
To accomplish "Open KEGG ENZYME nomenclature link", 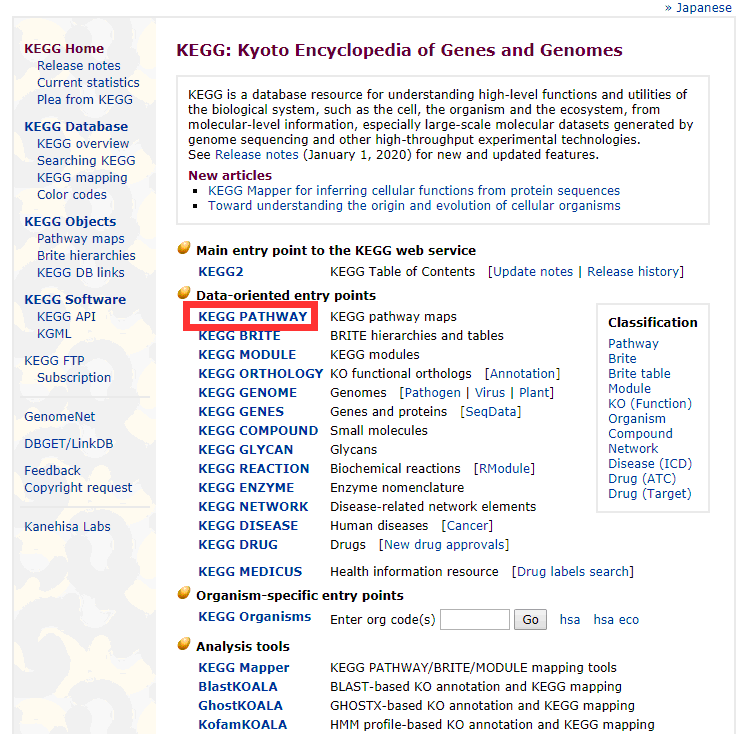I will coord(246,488).
